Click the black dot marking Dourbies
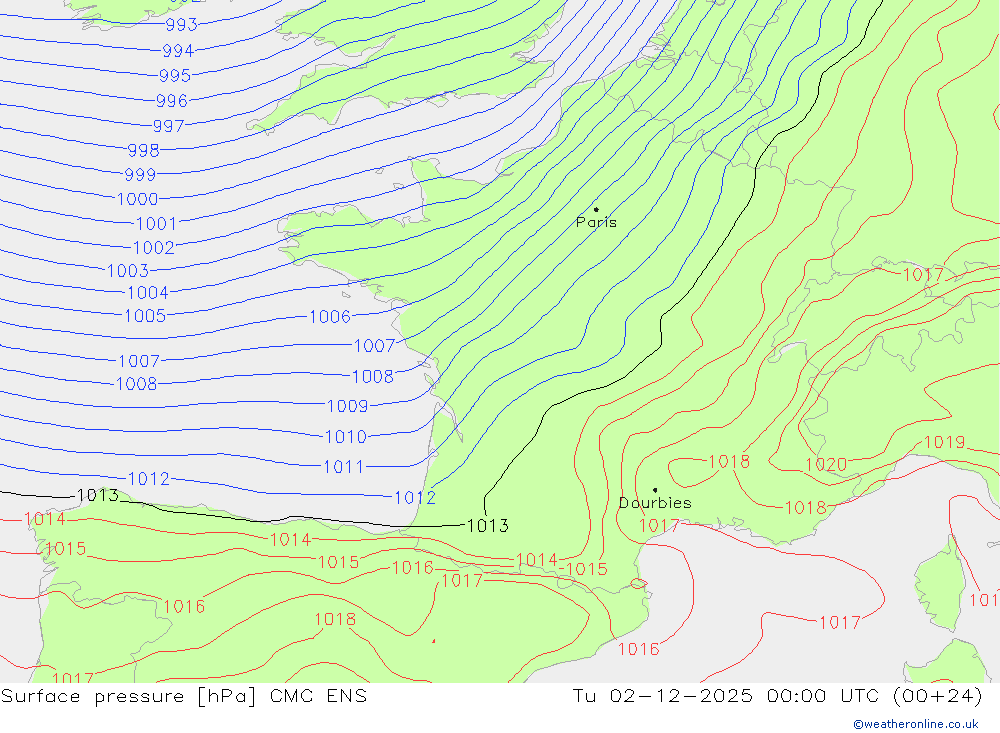 (x=655, y=491)
